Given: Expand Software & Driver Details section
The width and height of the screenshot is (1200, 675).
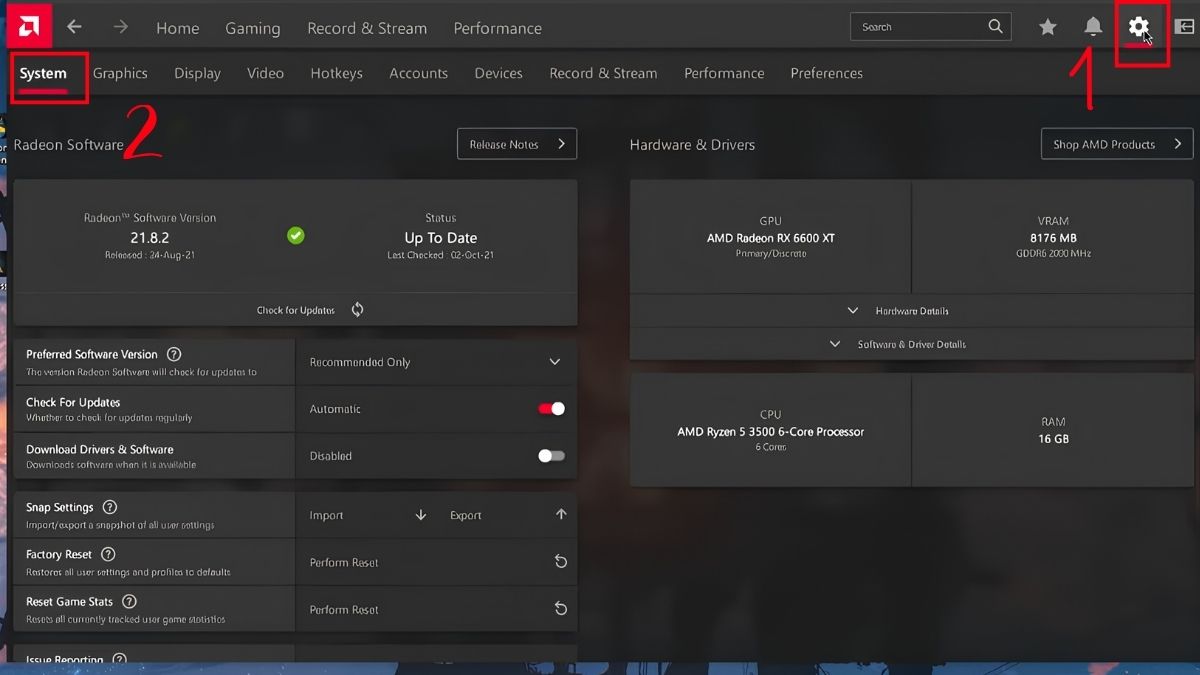Looking at the screenshot, I should click(898, 344).
